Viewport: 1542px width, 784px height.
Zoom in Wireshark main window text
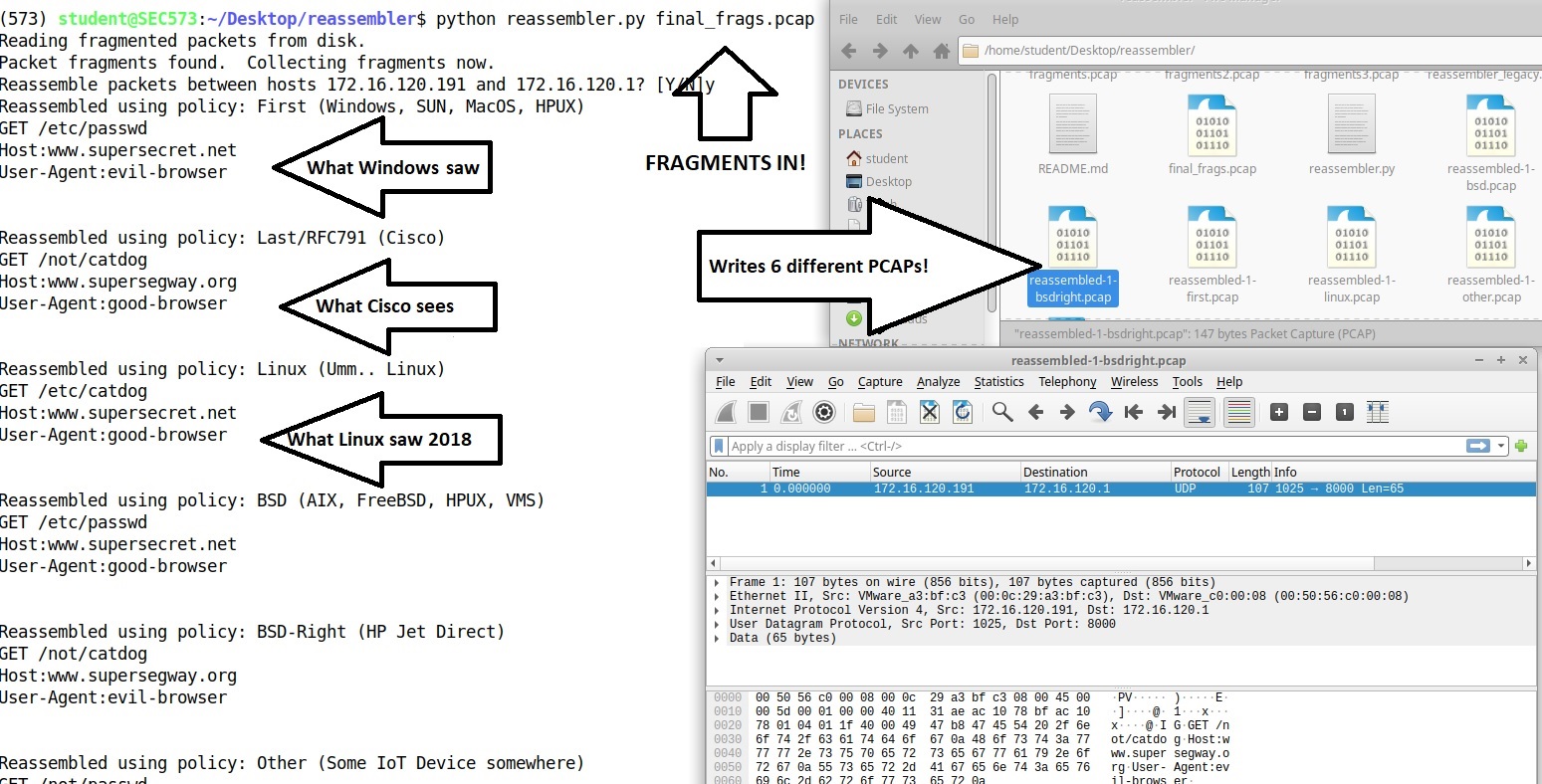point(1279,412)
